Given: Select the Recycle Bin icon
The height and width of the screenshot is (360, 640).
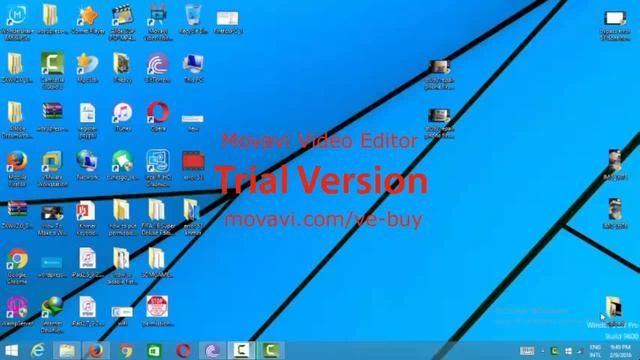Looking at the screenshot, I should click(193, 20).
